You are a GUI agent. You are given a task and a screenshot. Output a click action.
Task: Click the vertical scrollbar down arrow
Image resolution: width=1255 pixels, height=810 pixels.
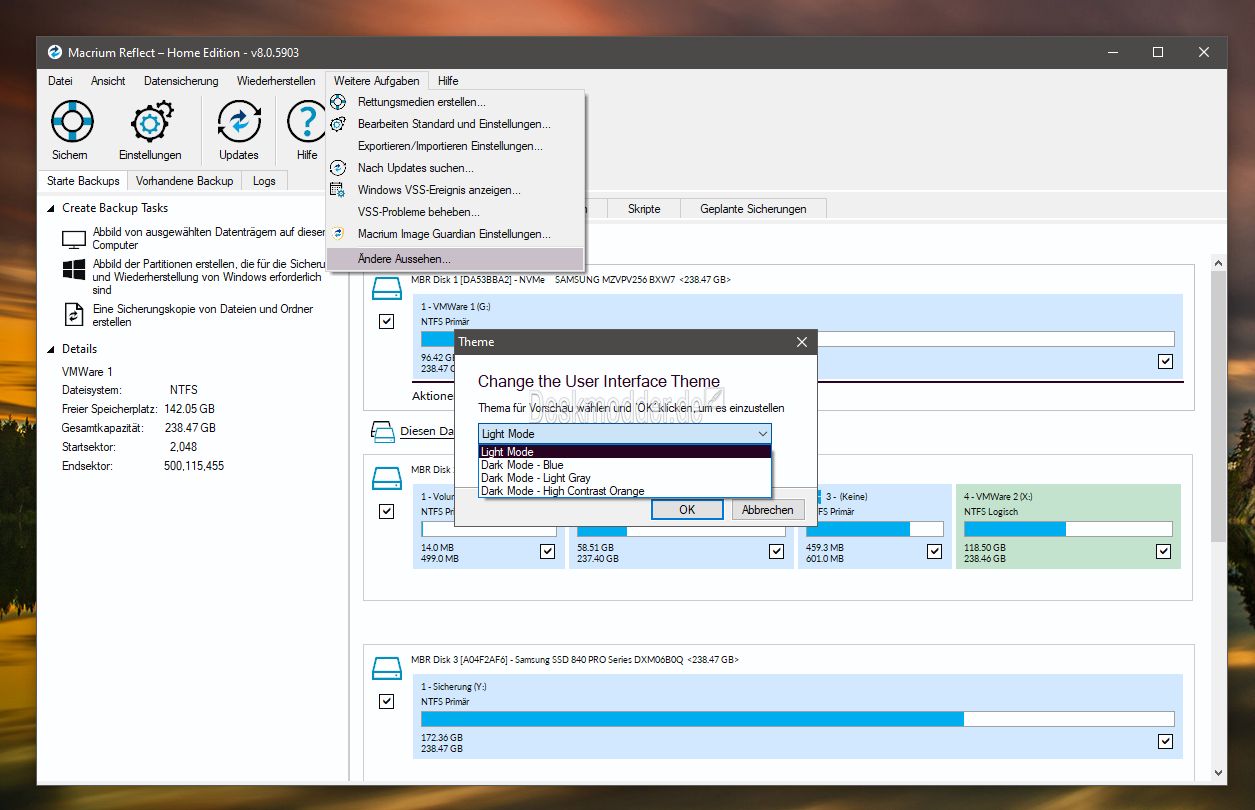tap(1219, 773)
